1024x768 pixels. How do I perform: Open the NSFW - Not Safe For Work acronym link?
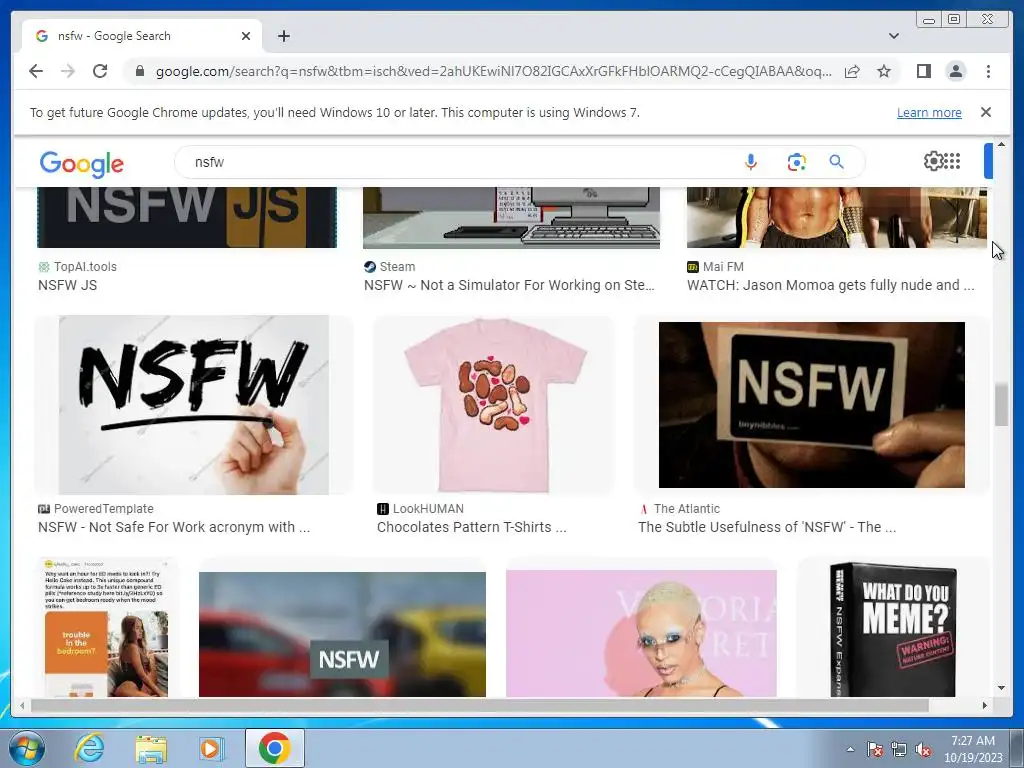(174, 527)
